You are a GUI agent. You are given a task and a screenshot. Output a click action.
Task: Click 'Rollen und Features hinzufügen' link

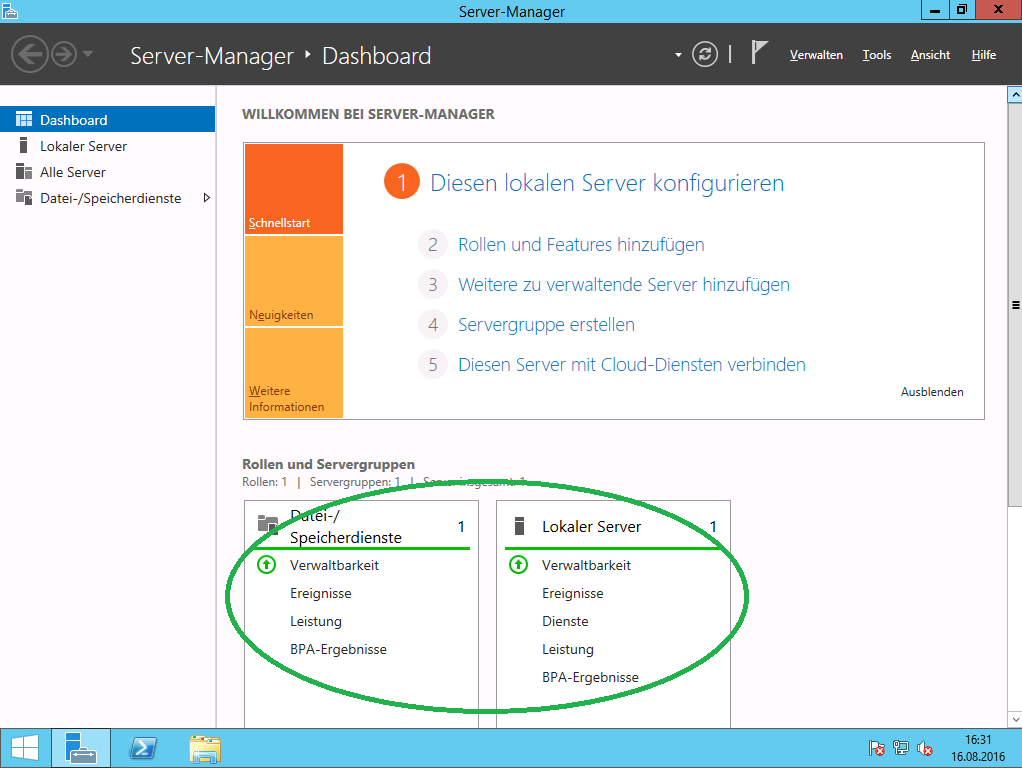click(581, 245)
